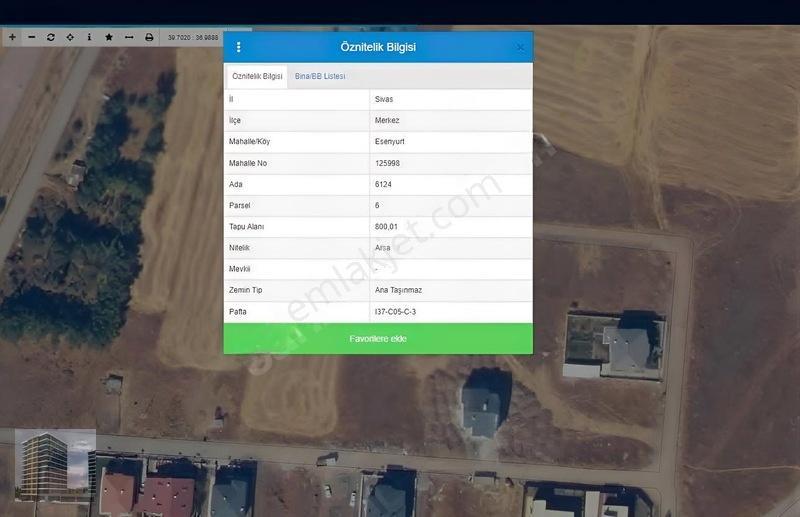This screenshot has width=800, height=517.
Task: Select the Esenyurt neighborhood value
Action: click(389, 141)
